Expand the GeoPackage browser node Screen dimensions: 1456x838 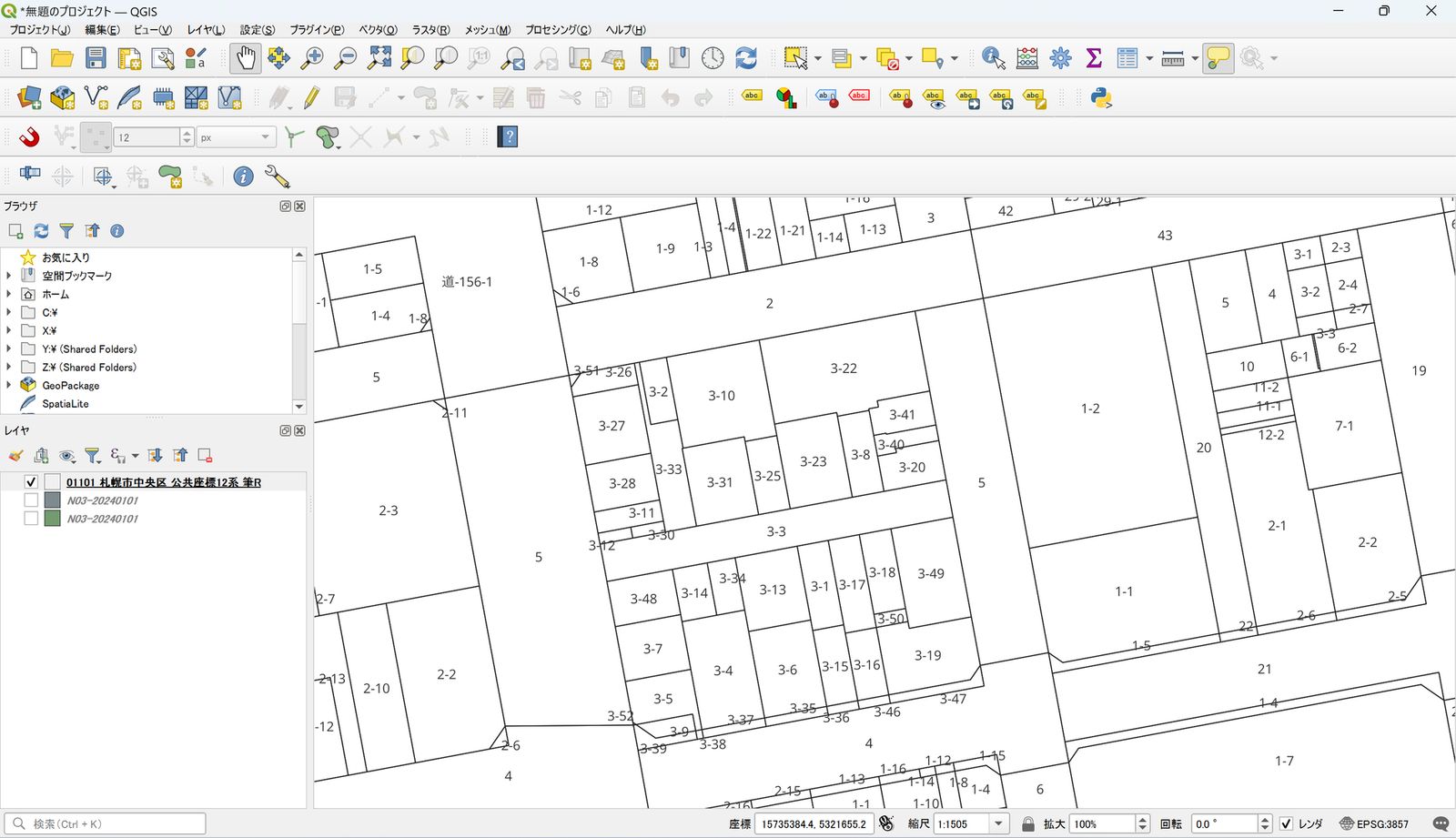tap(9, 385)
